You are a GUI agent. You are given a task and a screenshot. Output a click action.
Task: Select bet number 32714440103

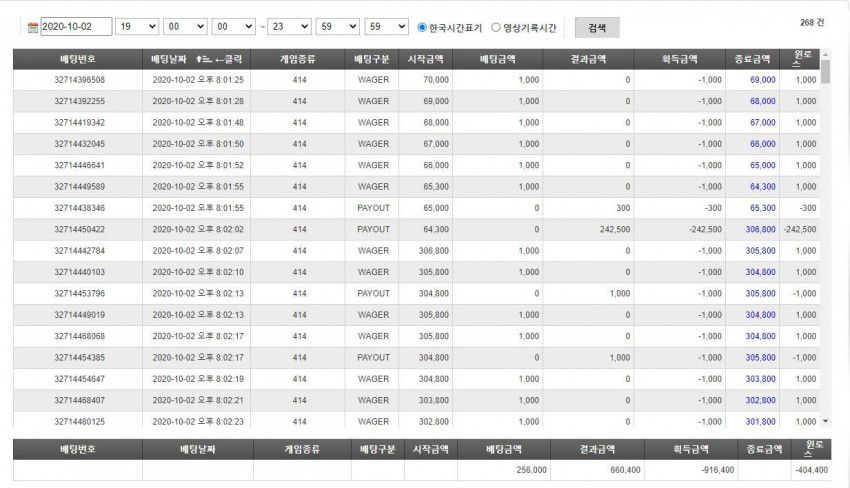click(80, 272)
